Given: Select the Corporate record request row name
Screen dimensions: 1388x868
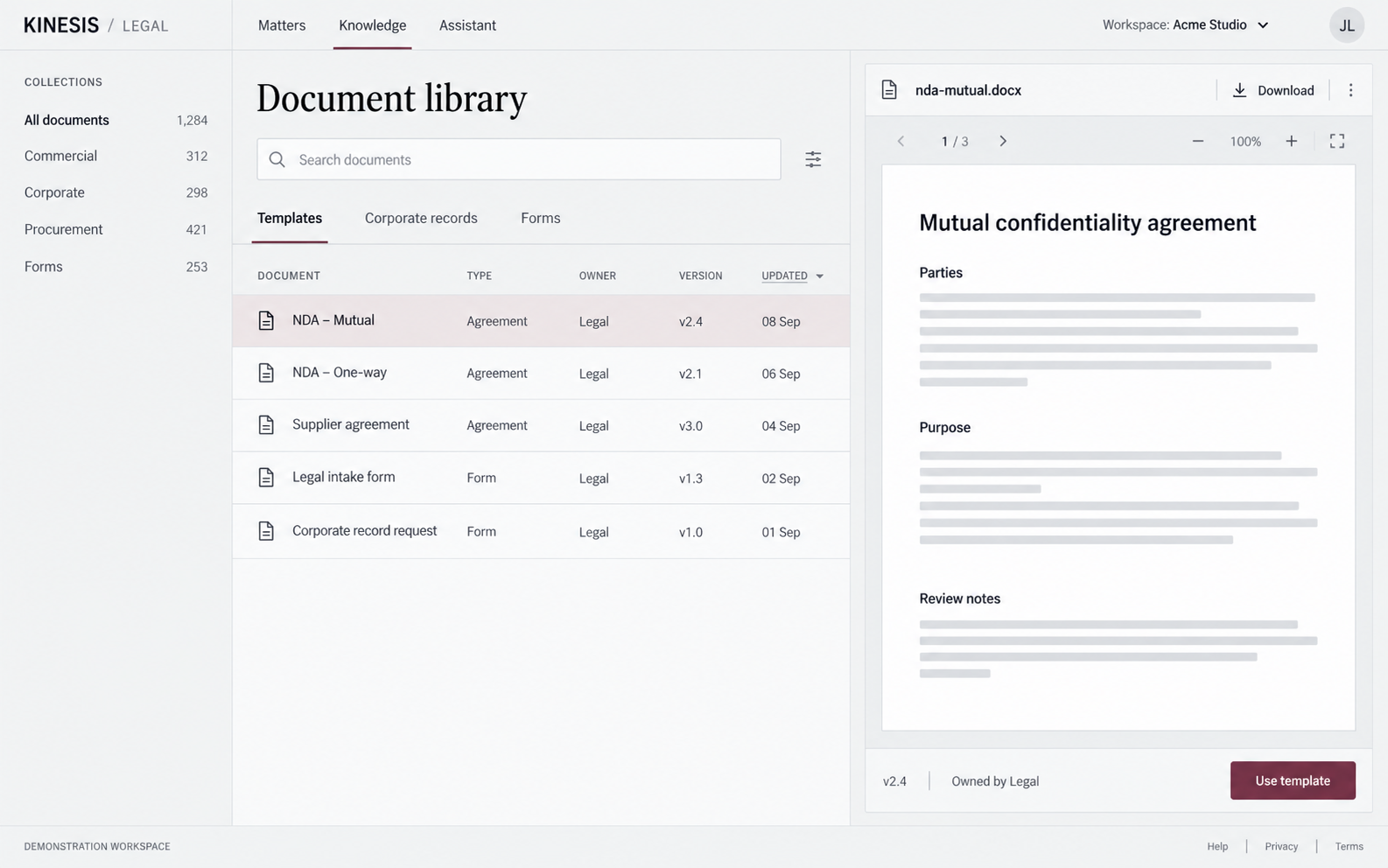Looking at the screenshot, I should (x=364, y=530).
